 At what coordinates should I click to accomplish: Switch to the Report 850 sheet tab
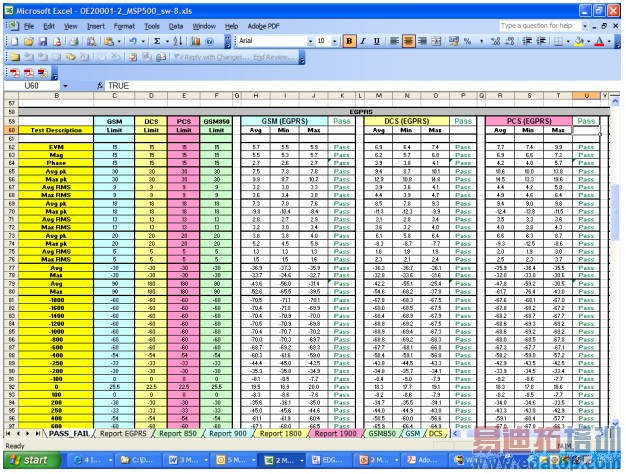[178, 433]
